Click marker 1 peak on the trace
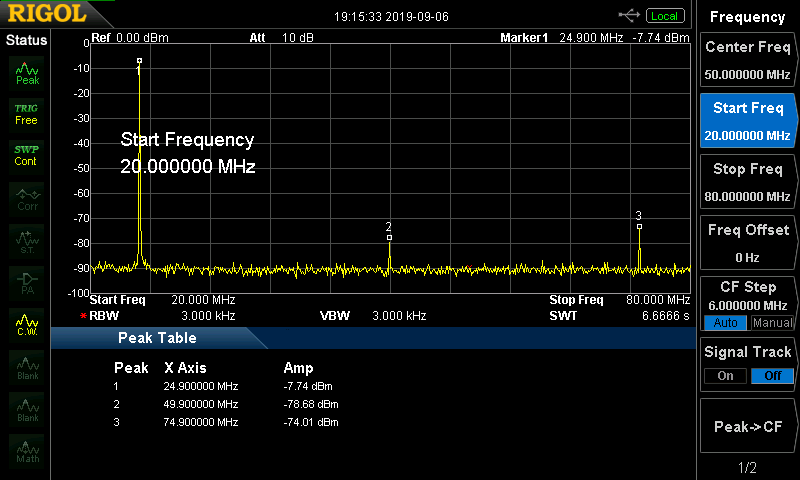 139,61
